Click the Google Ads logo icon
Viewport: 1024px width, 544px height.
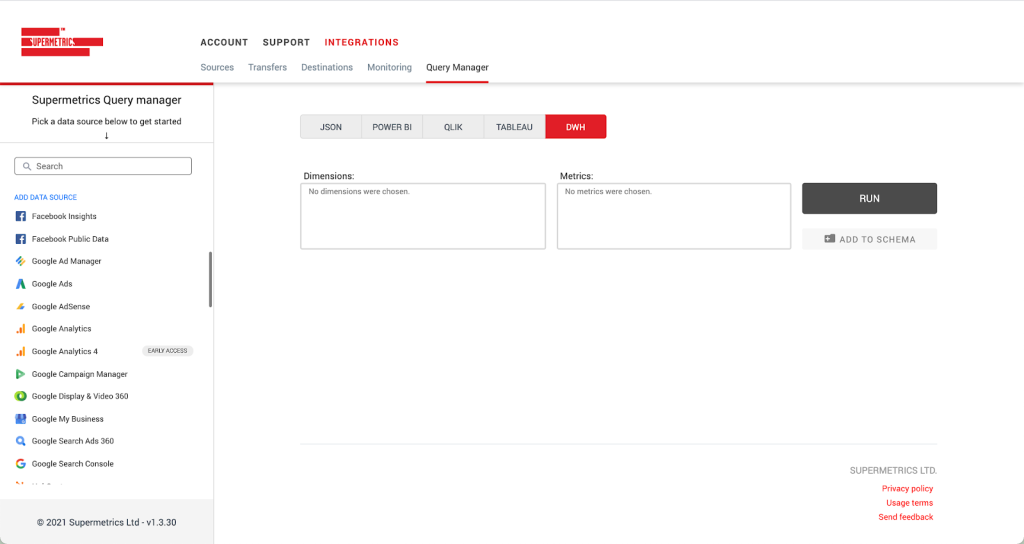[x=20, y=284]
